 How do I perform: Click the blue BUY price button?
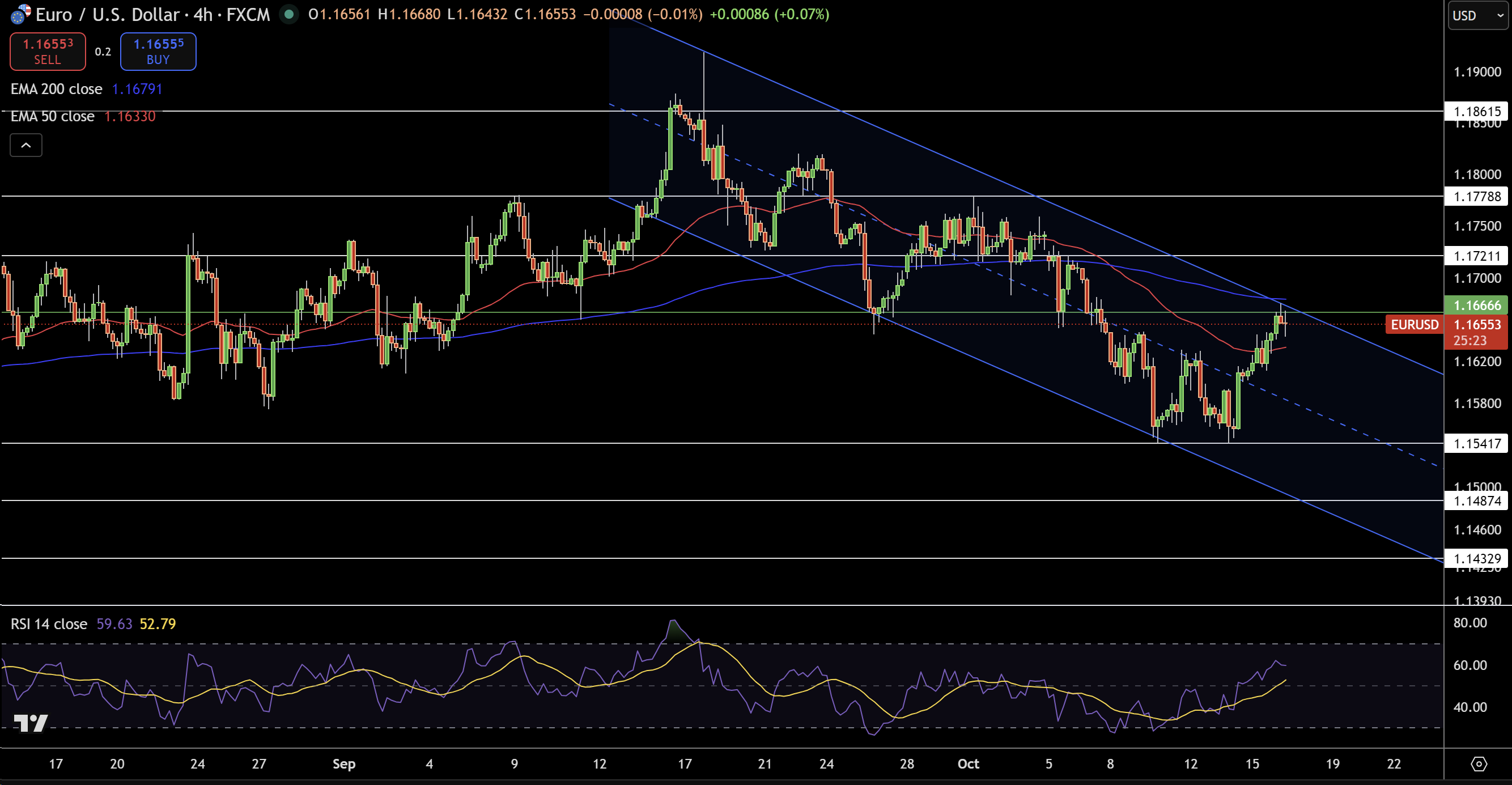tap(158, 52)
